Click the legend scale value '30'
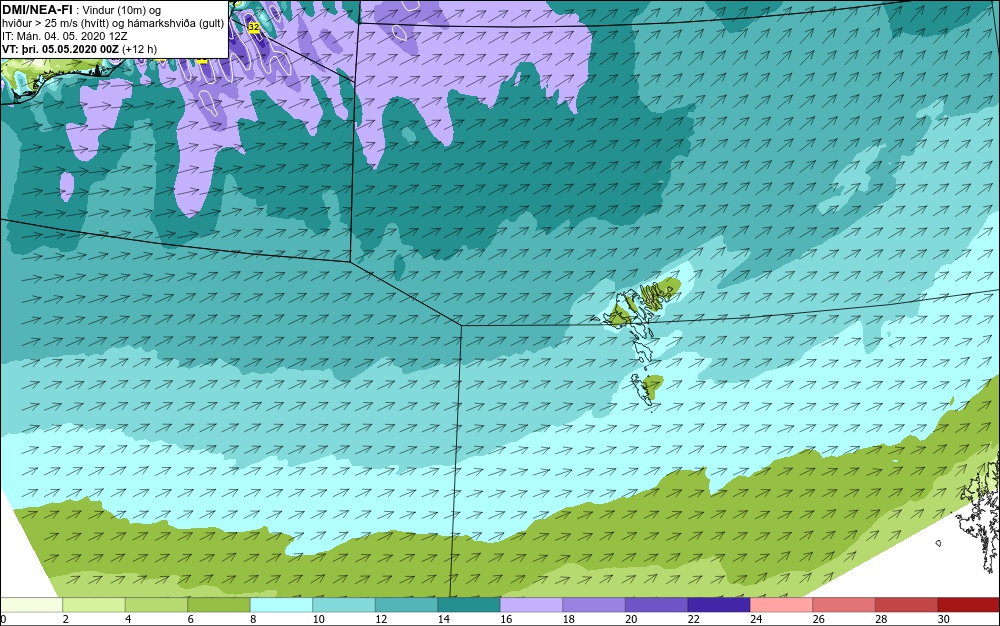 coord(944,619)
